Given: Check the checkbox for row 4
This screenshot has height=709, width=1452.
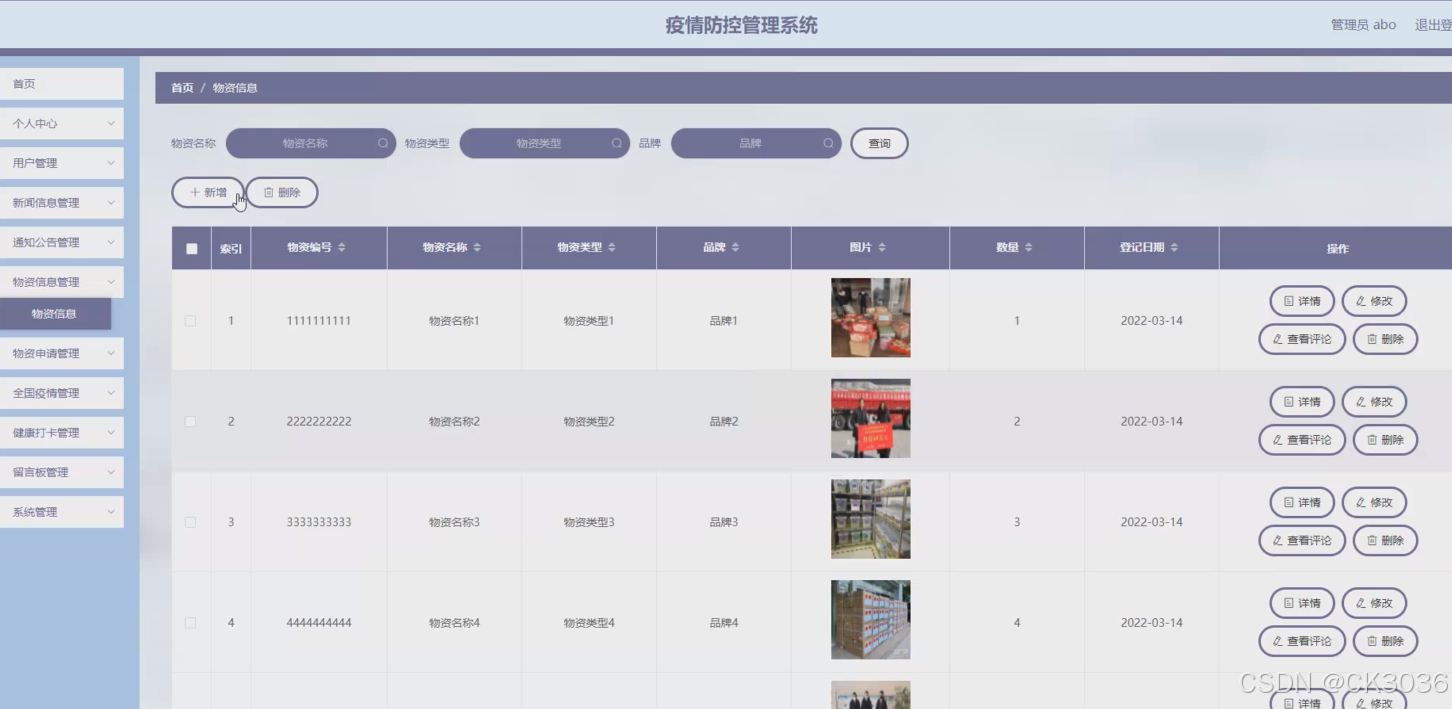Looking at the screenshot, I should click(190, 623).
